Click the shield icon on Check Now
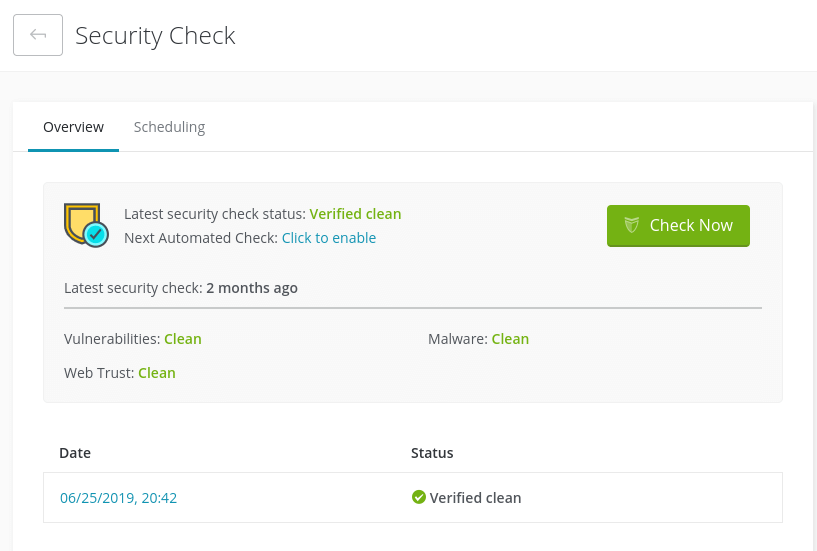 click(632, 225)
